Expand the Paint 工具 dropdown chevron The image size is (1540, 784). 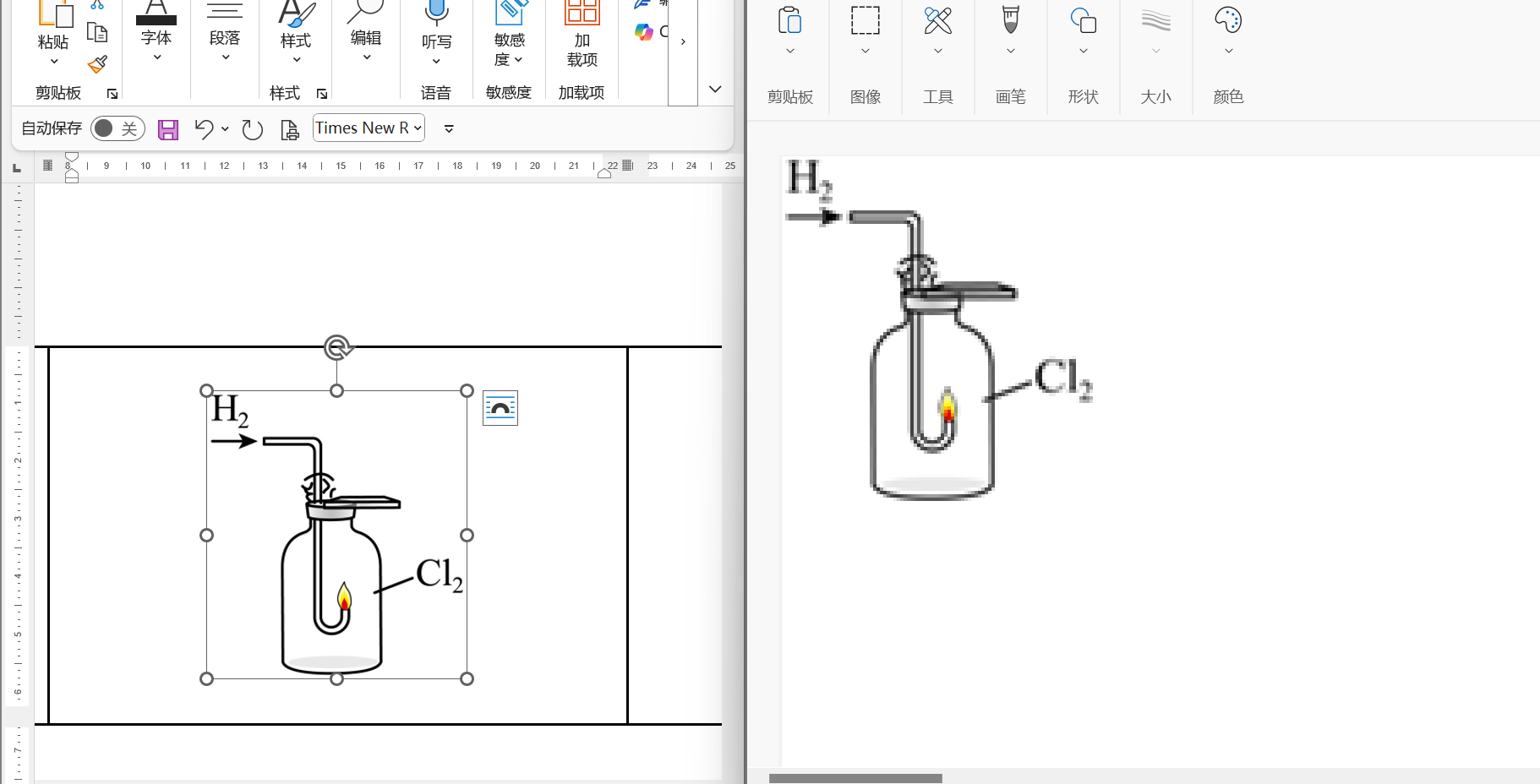pos(938,52)
